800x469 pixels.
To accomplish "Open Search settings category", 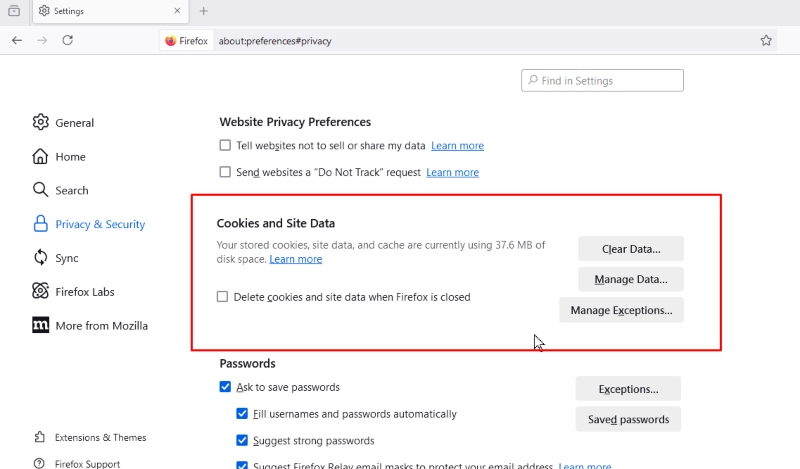I will (x=60, y=190).
